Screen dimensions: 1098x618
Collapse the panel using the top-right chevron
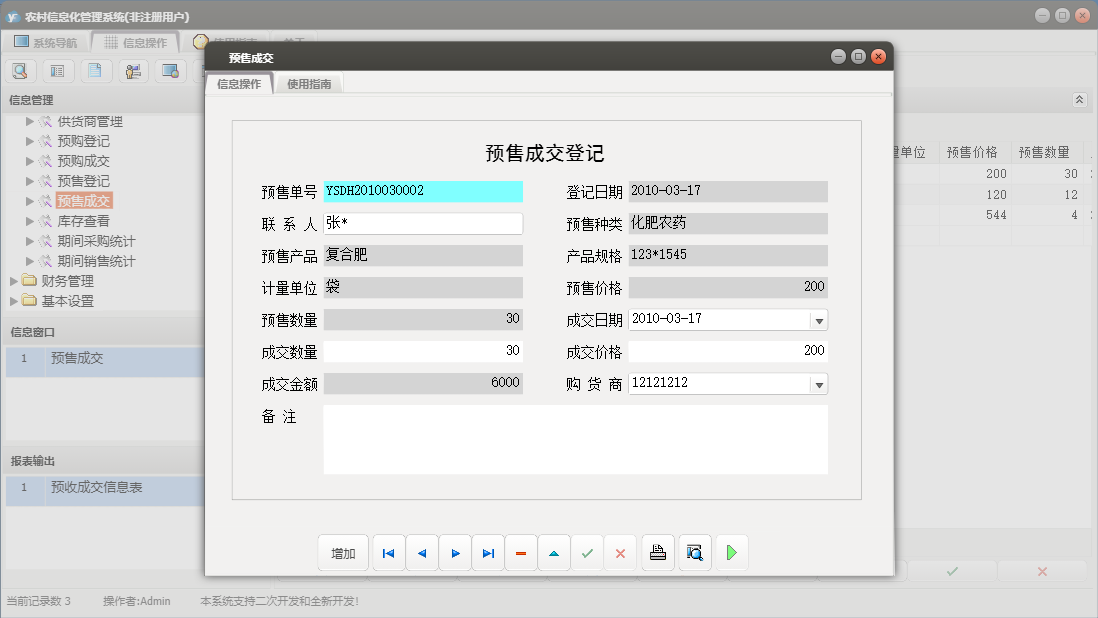coord(1079,100)
